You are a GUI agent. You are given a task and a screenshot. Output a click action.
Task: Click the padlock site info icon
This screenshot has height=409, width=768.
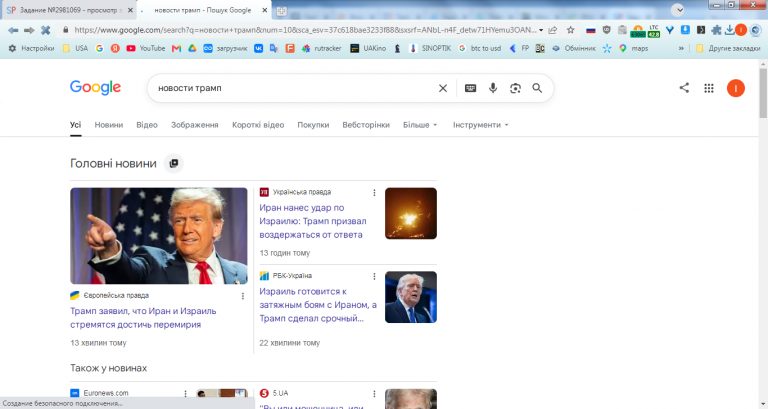coord(66,30)
